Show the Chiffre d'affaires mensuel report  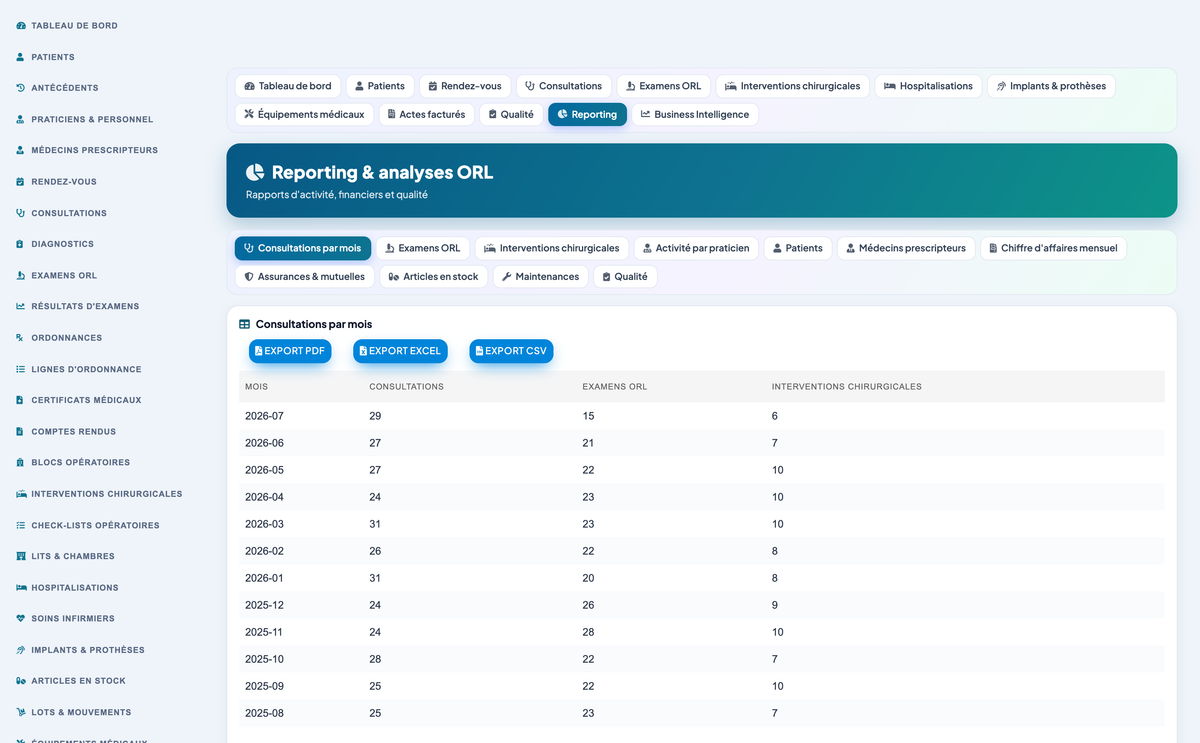[1054, 248]
